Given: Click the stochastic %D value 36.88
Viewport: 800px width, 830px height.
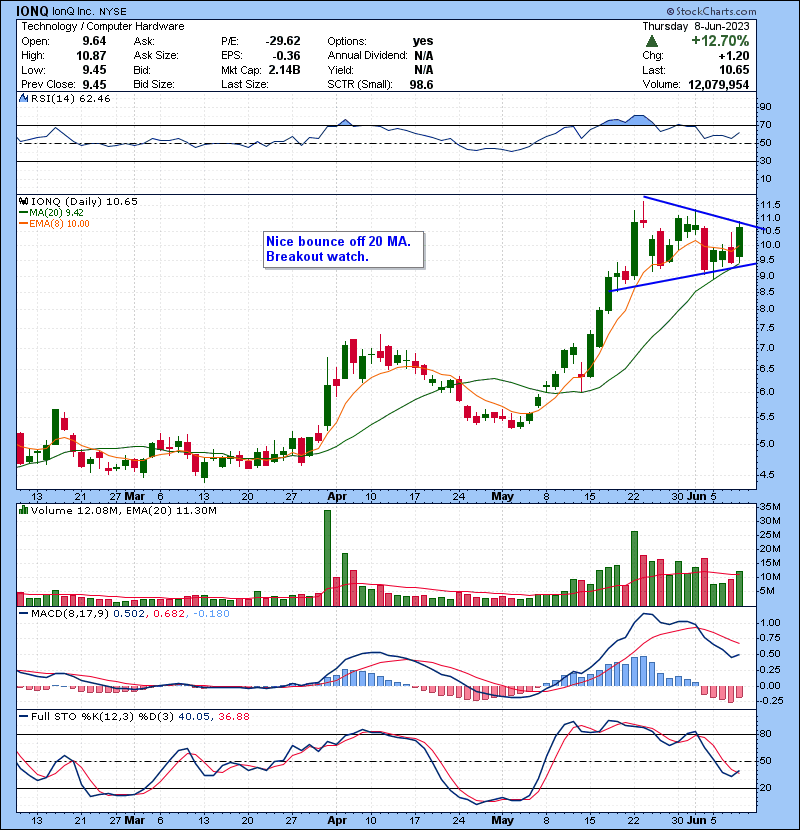Looking at the screenshot, I should pyautogui.click(x=233, y=716).
